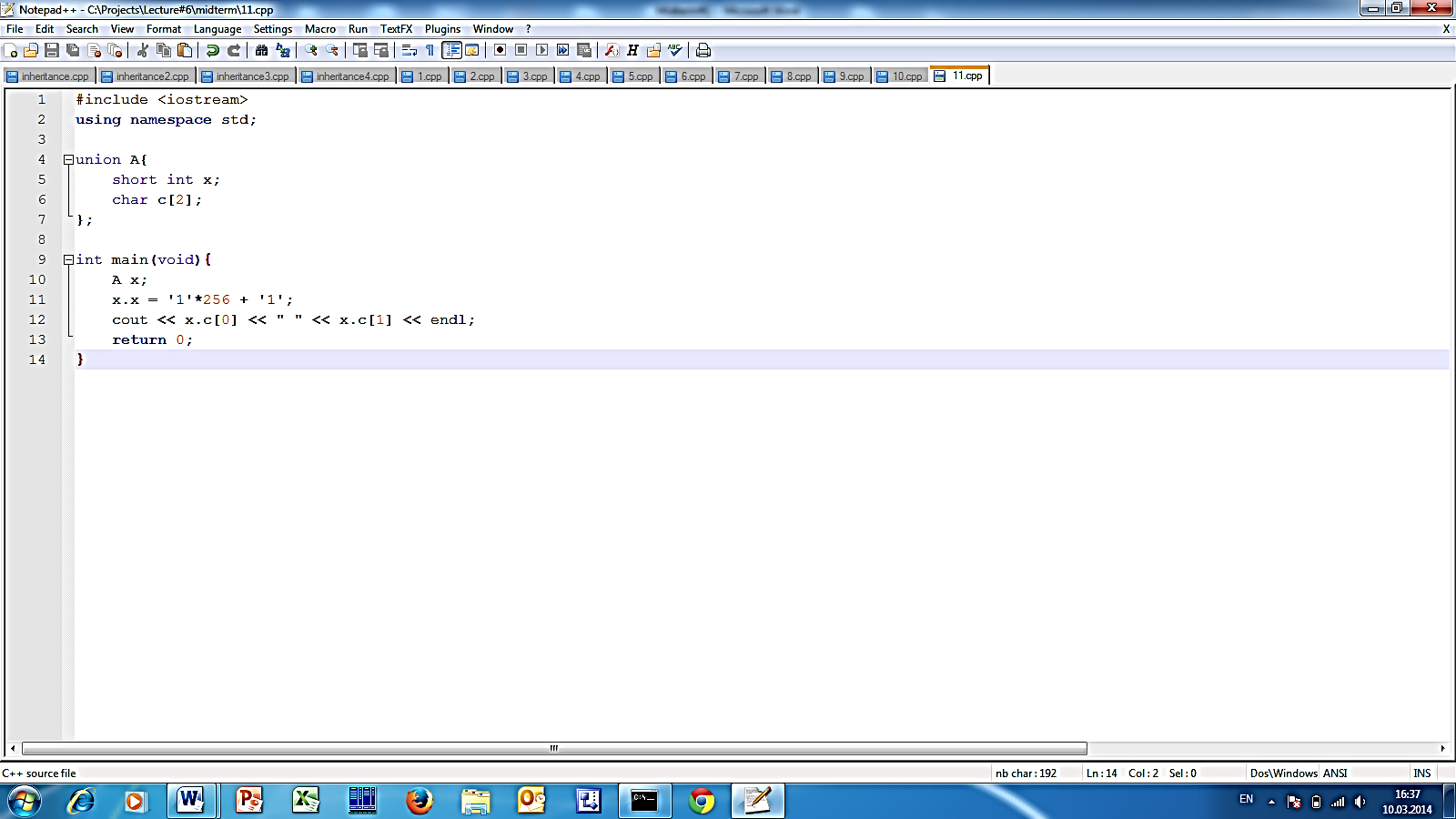Open command prompt from taskbar
This screenshot has width=1456, height=819.
click(644, 801)
